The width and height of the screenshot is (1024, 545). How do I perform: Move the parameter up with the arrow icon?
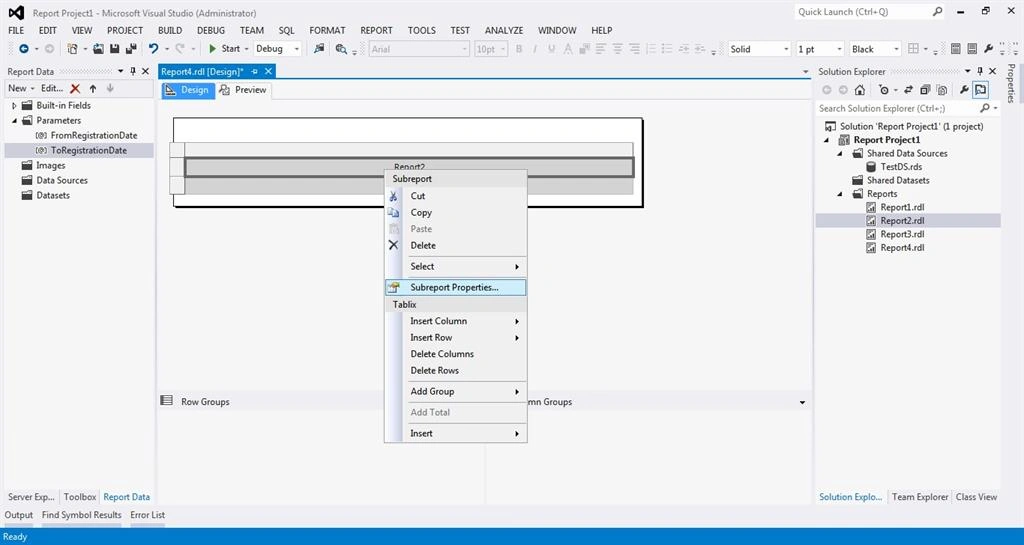coord(93,89)
